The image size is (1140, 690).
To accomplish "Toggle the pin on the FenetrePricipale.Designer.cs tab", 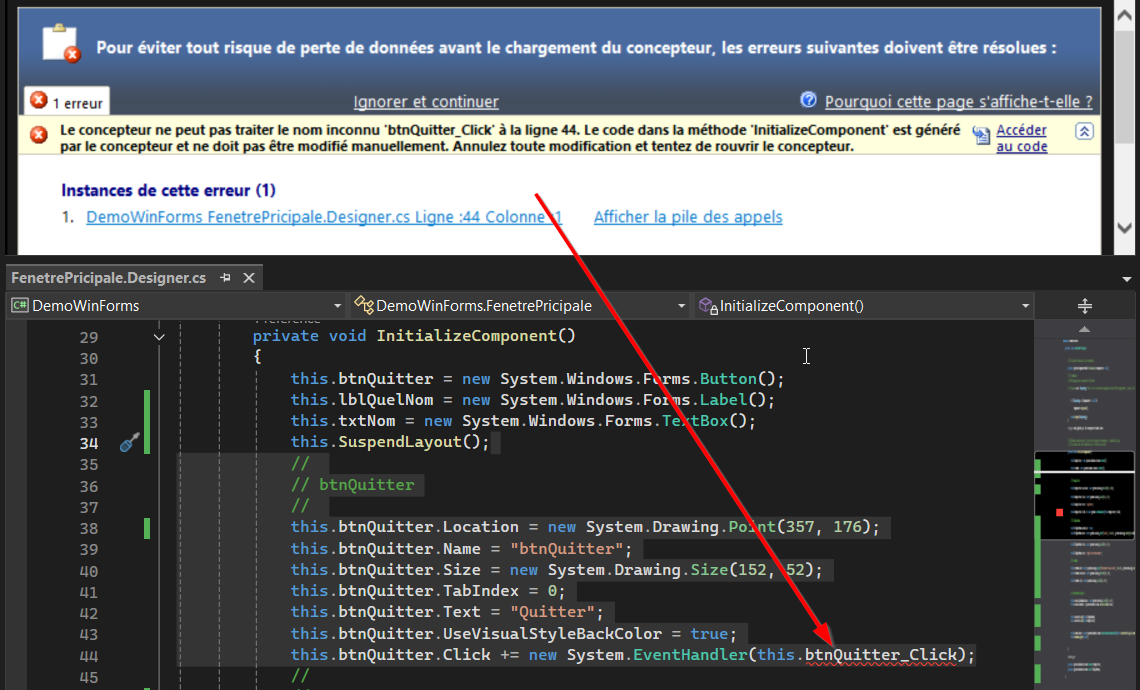I will coord(226,278).
